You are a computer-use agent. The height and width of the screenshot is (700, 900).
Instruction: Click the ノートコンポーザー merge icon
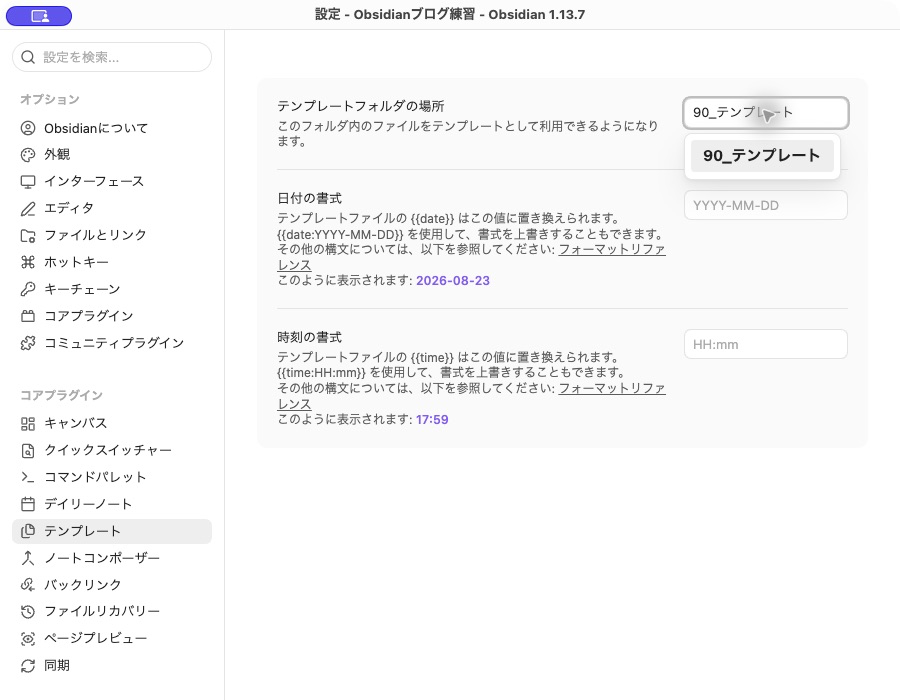(x=28, y=558)
